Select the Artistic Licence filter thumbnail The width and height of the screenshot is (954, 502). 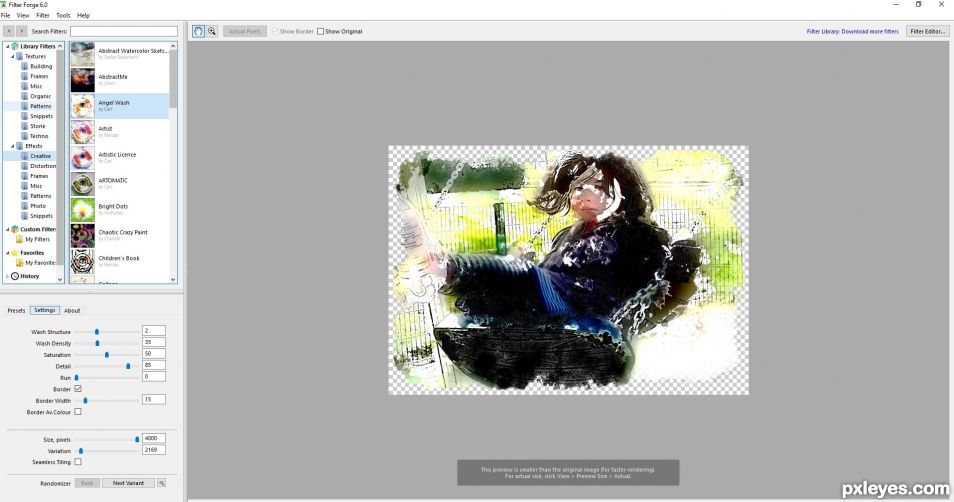82,158
